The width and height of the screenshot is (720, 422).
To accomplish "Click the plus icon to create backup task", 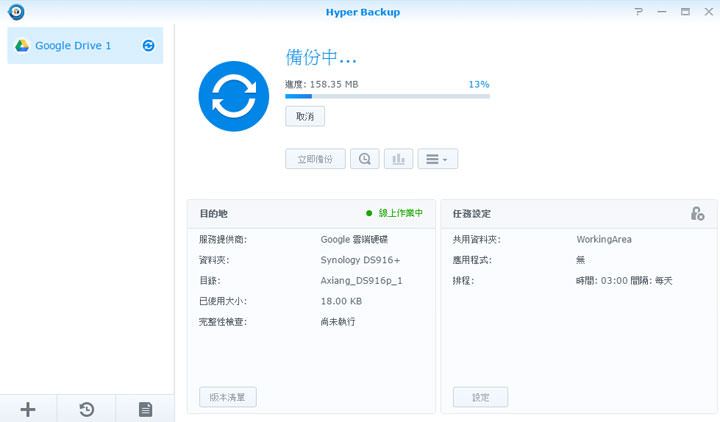I will 28,408.
